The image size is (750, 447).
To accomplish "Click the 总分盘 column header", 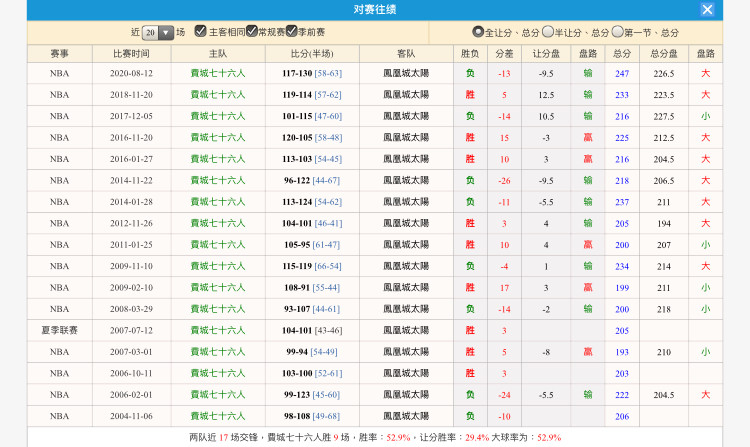I will [x=664, y=54].
